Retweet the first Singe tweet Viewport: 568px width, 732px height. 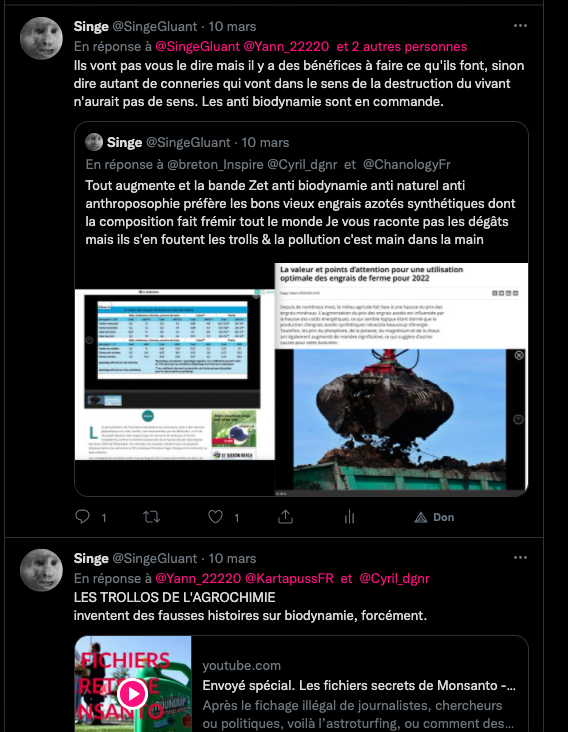tap(152, 516)
